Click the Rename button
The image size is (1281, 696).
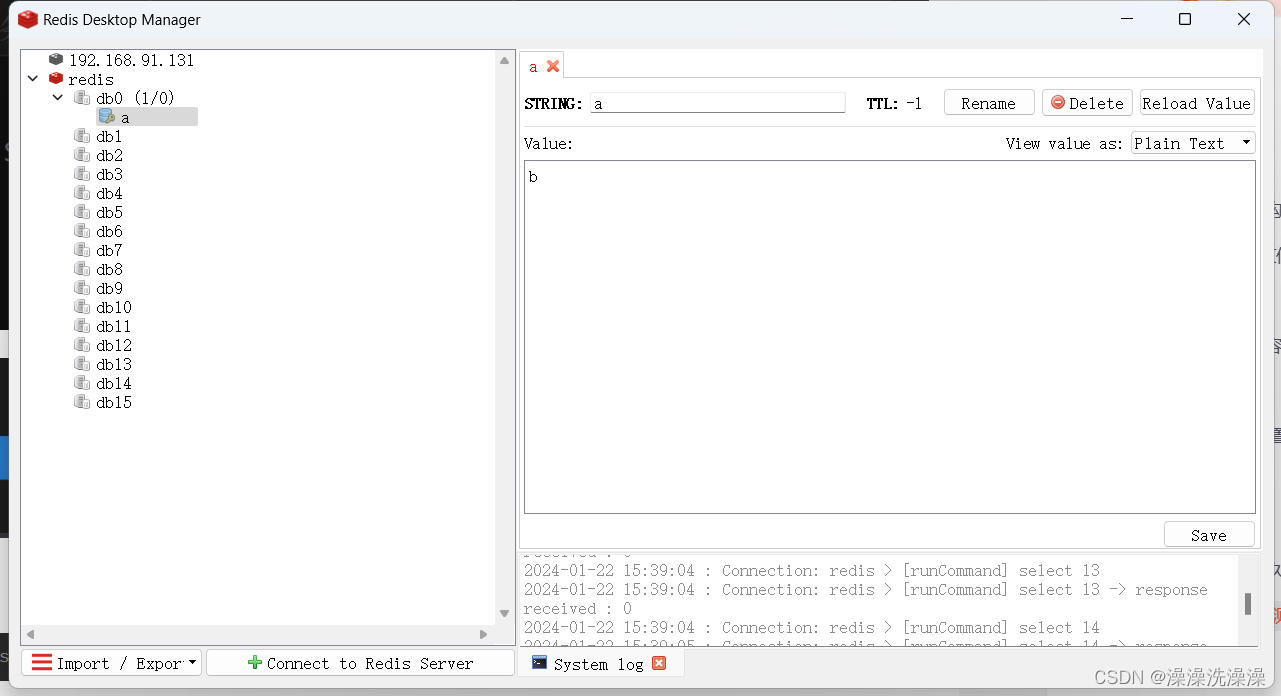(x=989, y=103)
